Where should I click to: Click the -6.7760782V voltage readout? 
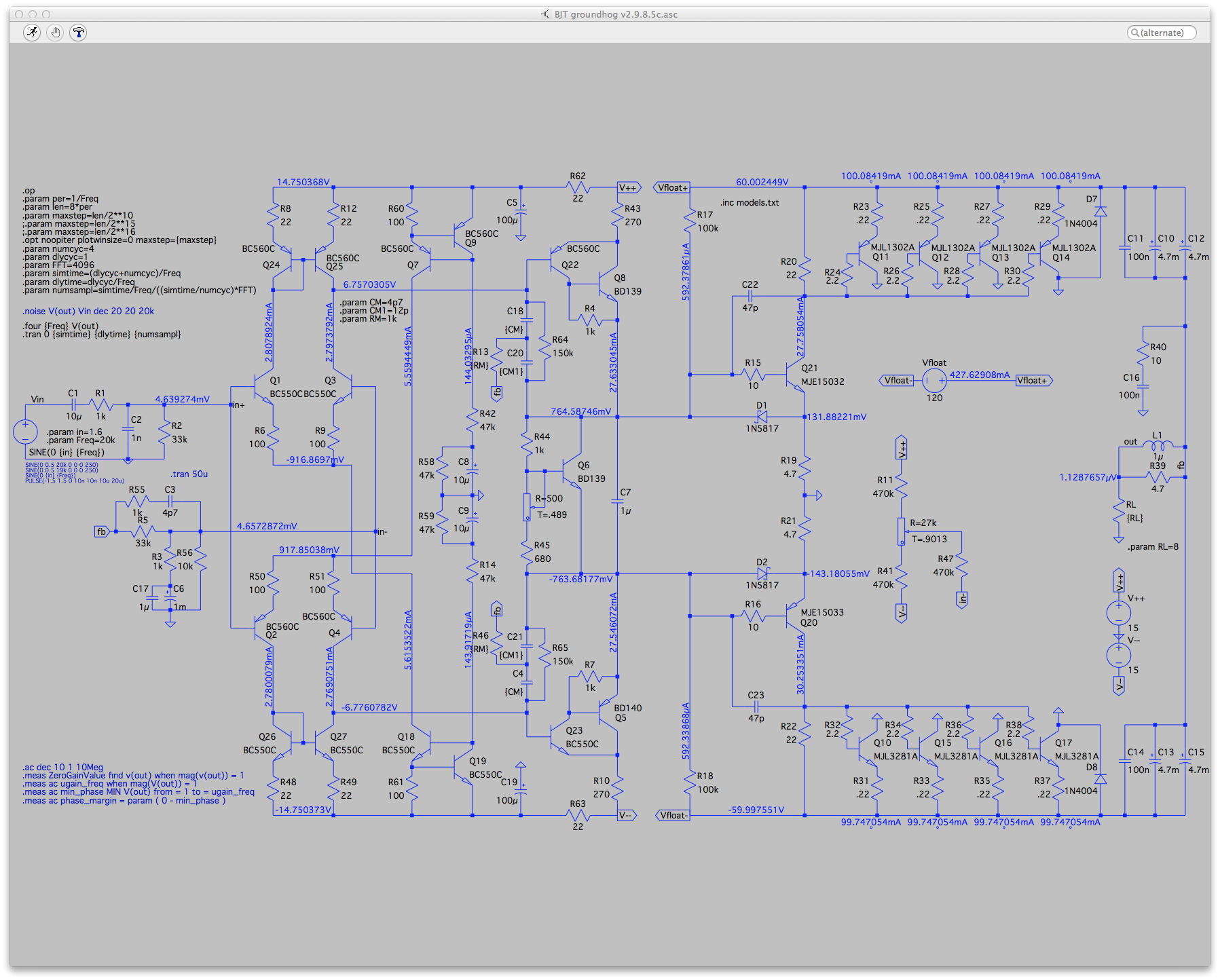[x=369, y=708]
